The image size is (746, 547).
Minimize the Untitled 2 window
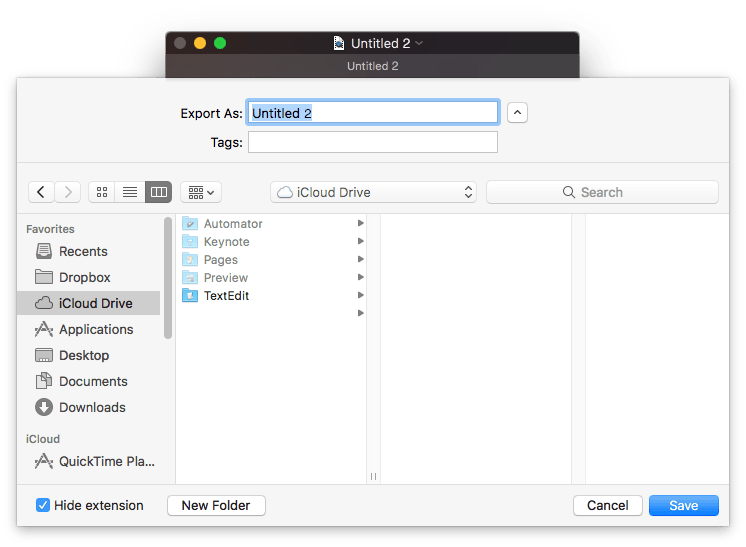tap(200, 43)
